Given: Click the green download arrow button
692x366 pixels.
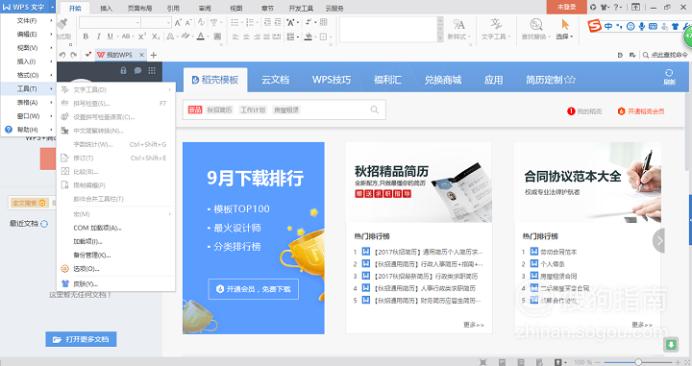Looking at the screenshot, I should click(671, 344).
